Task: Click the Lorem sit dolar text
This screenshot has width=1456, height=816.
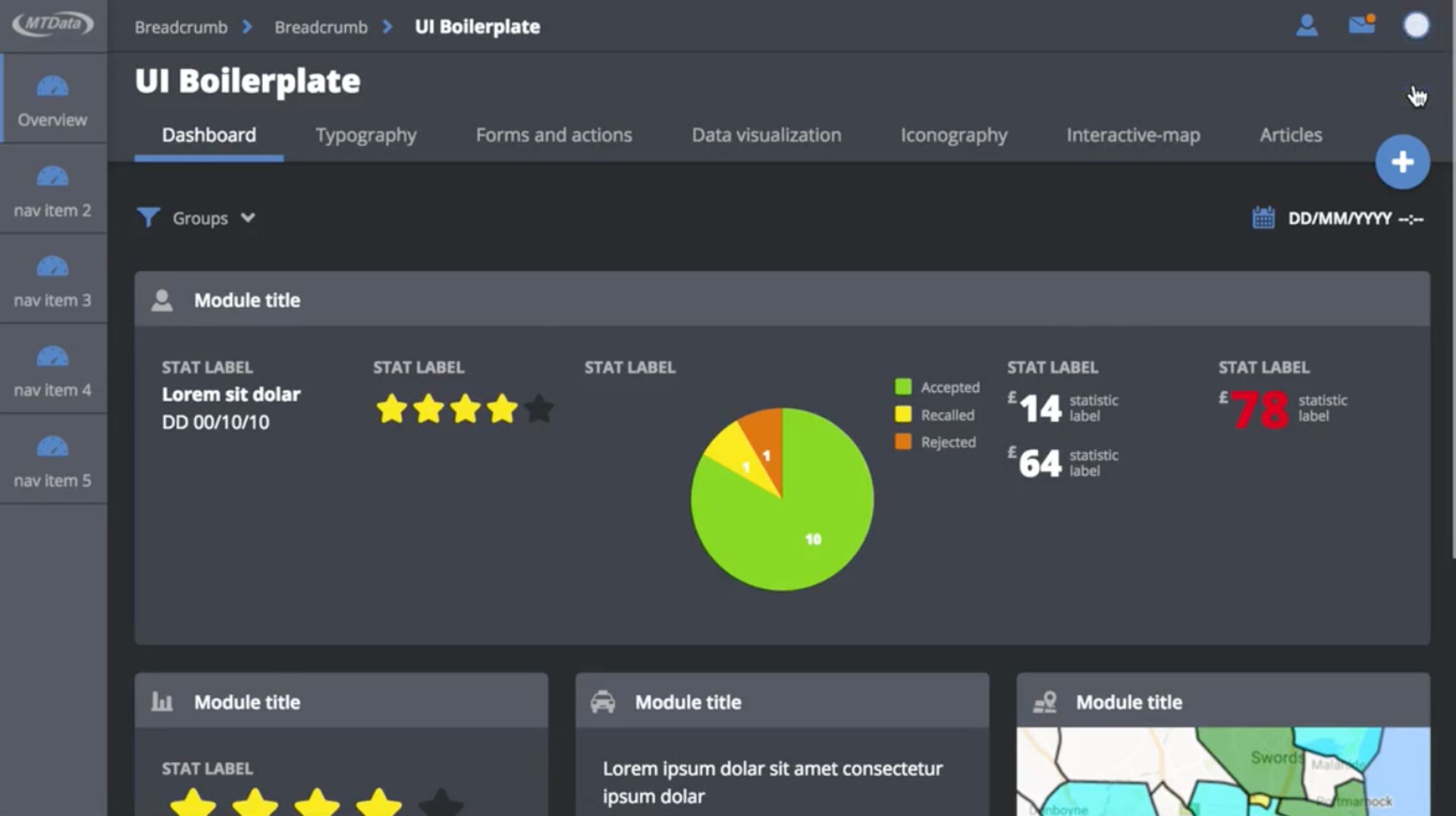Action: click(231, 395)
